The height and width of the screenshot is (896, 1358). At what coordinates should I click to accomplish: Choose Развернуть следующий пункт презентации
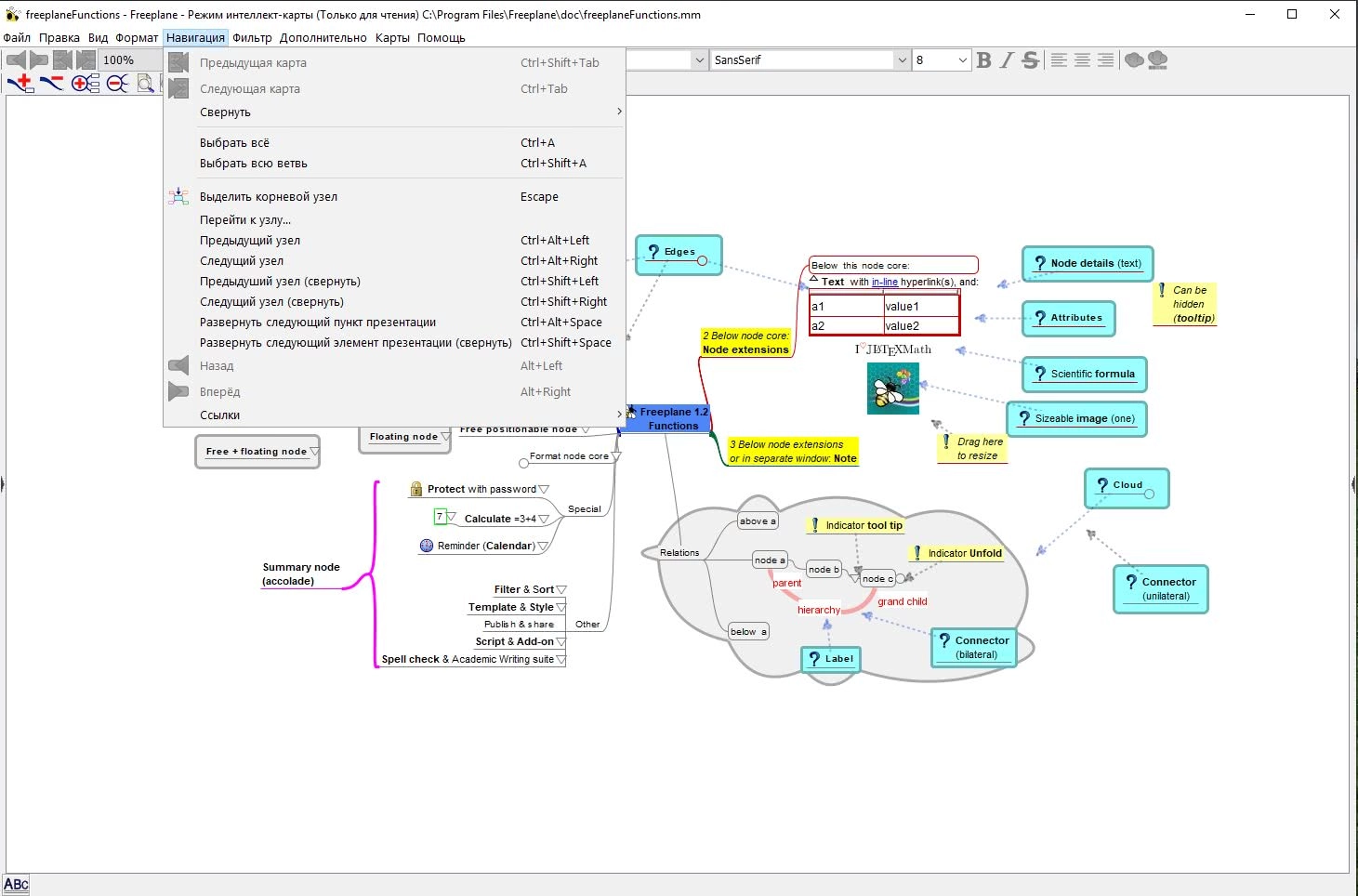[x=394, y=323]
